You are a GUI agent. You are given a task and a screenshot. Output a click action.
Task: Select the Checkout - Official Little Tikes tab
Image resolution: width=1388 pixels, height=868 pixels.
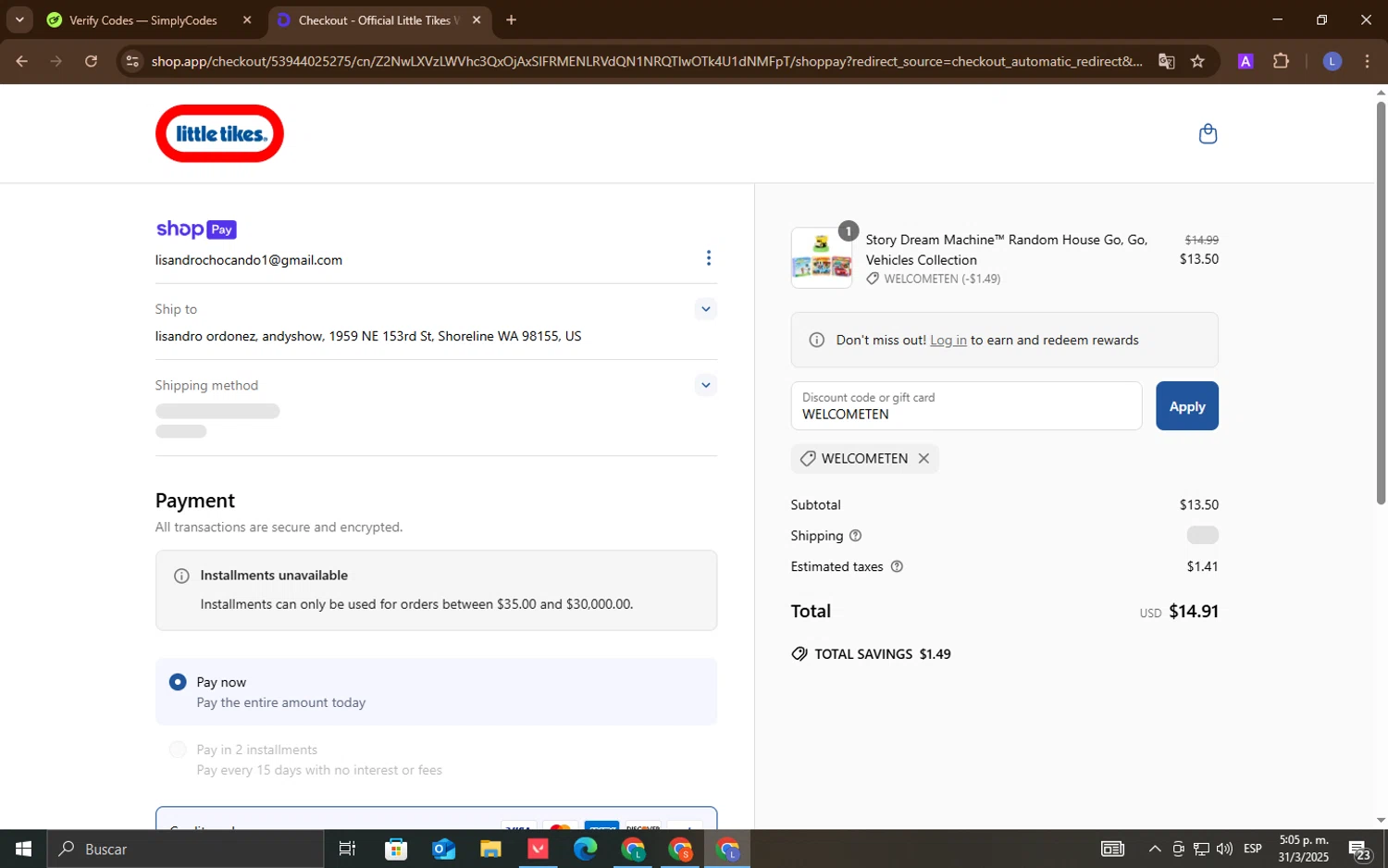pos(379,19)
